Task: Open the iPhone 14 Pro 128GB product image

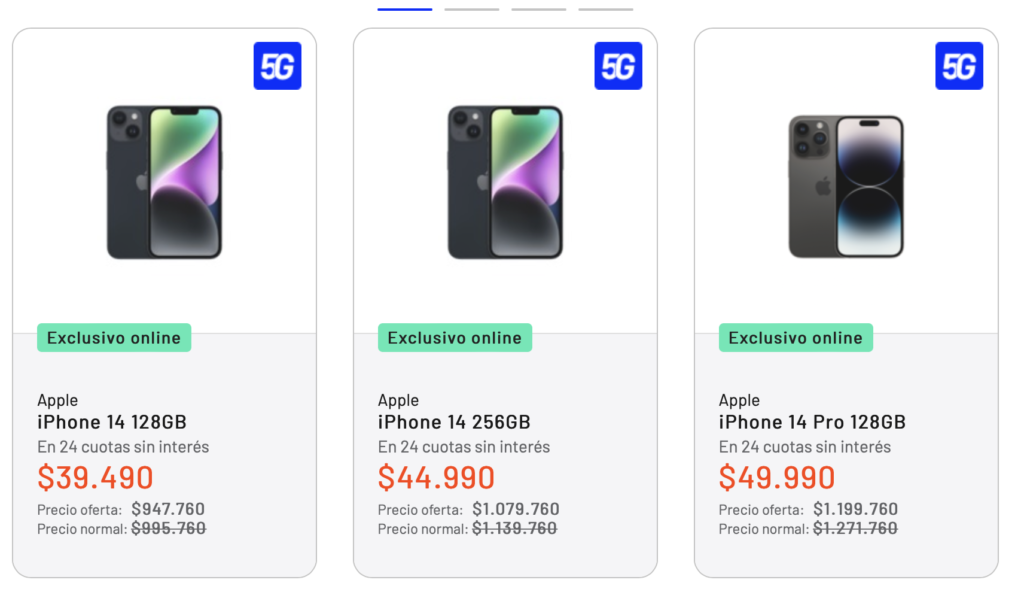Action: coord(846,186)
